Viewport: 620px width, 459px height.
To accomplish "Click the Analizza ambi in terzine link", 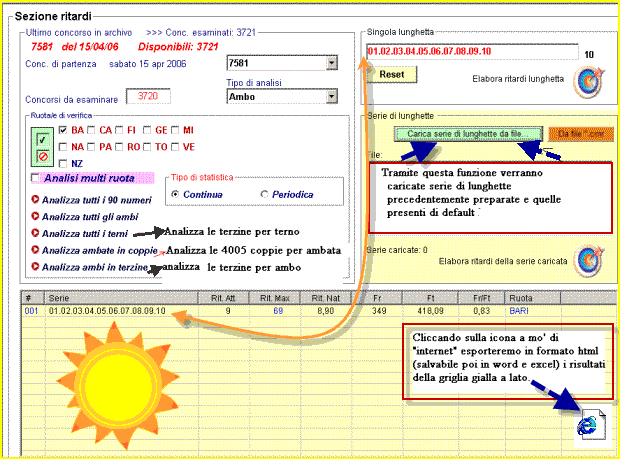I will 95,267.
